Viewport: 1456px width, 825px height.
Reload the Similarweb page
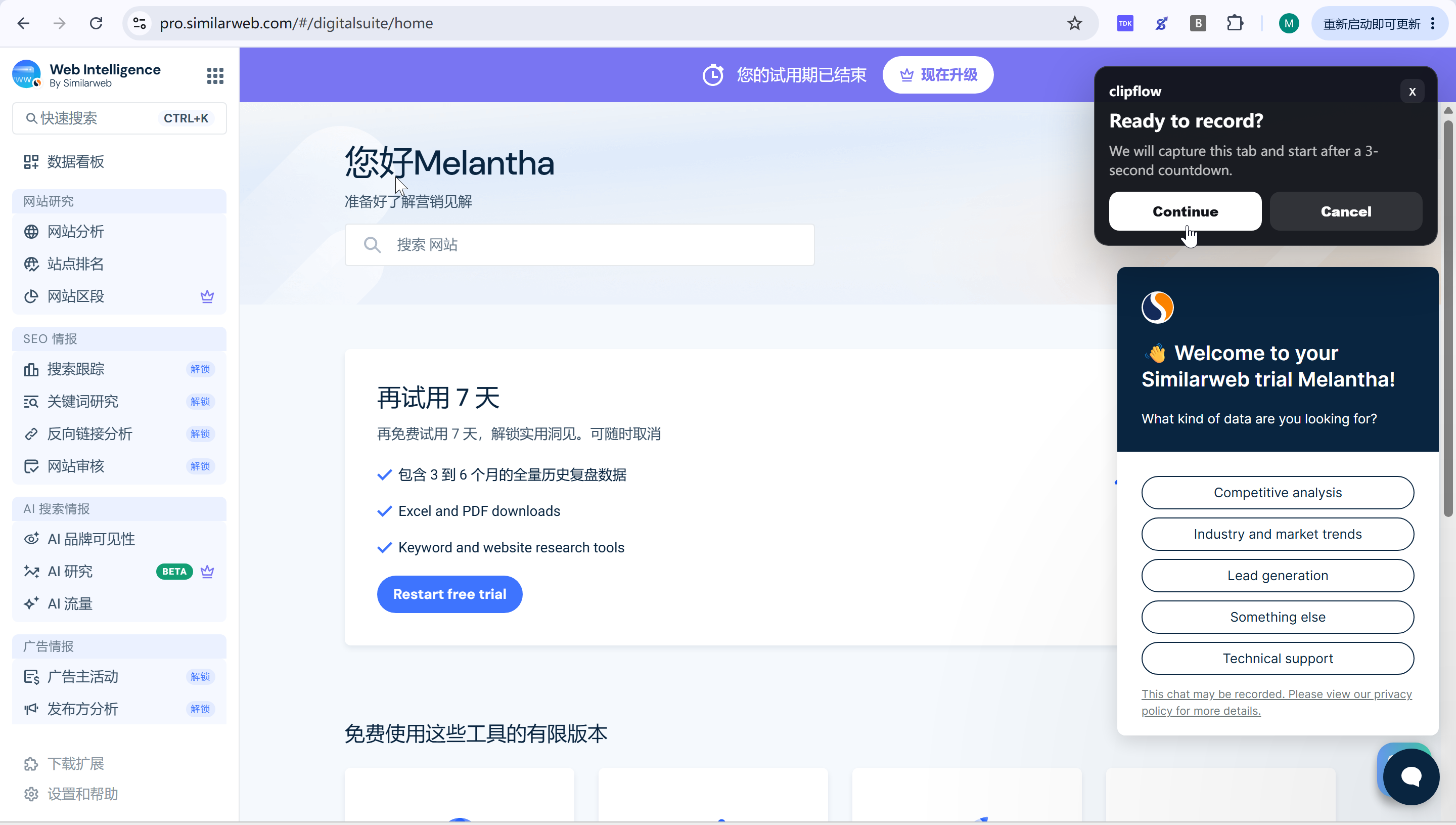click(96, 23)
